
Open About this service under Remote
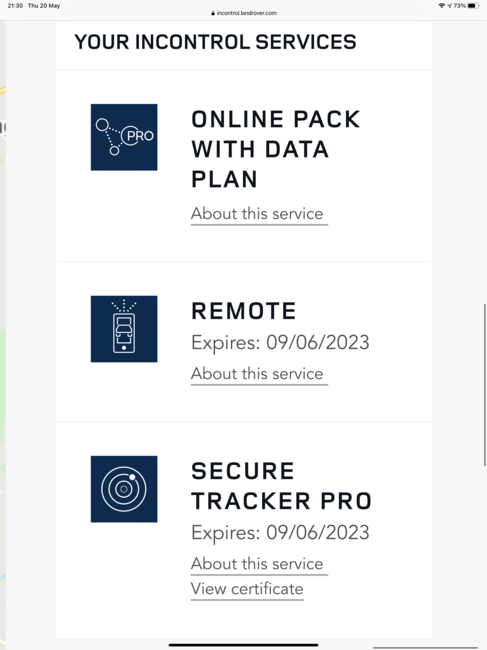pos(259,374)
